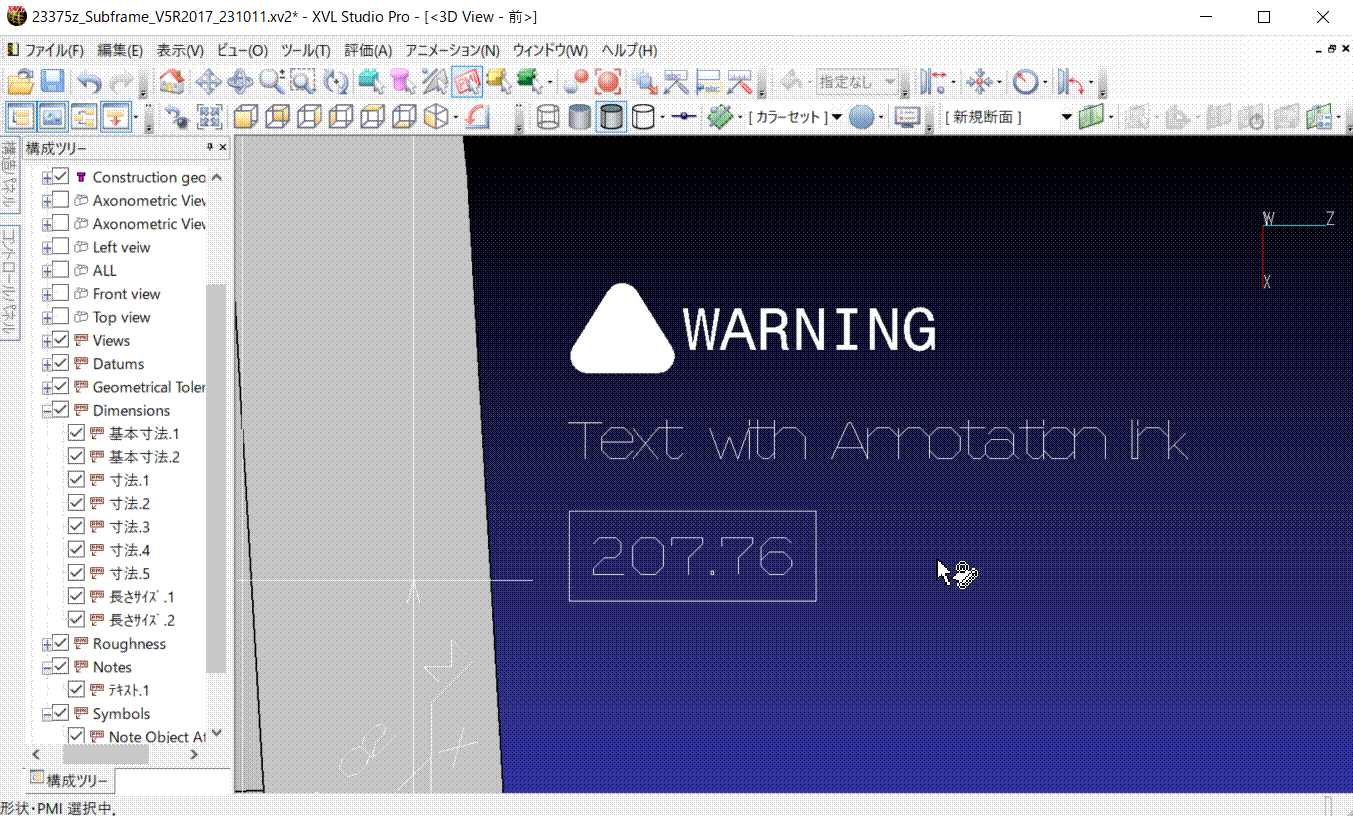Uncheck the 寸法.3 dimension checkbox
Image resolution: width=1353 pixels, height=816 pixels.
76,527
